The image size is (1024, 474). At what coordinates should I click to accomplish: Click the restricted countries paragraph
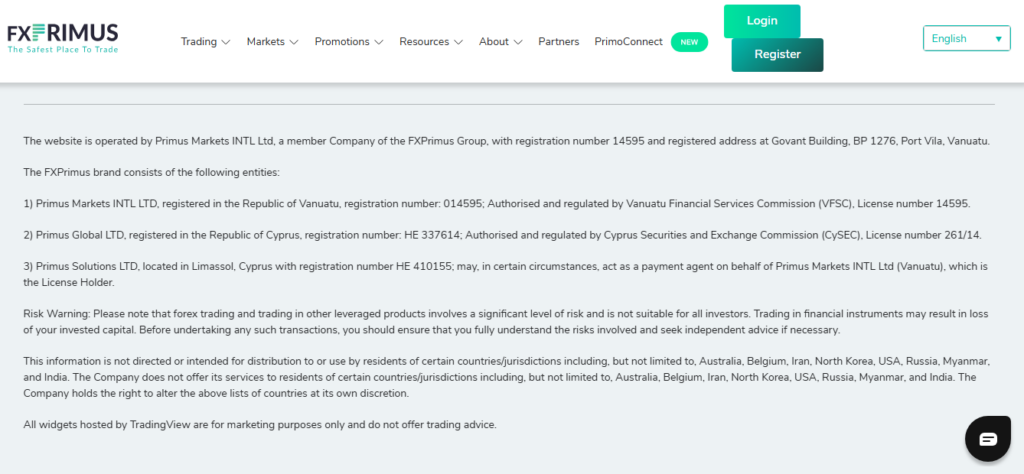point(507,377)
